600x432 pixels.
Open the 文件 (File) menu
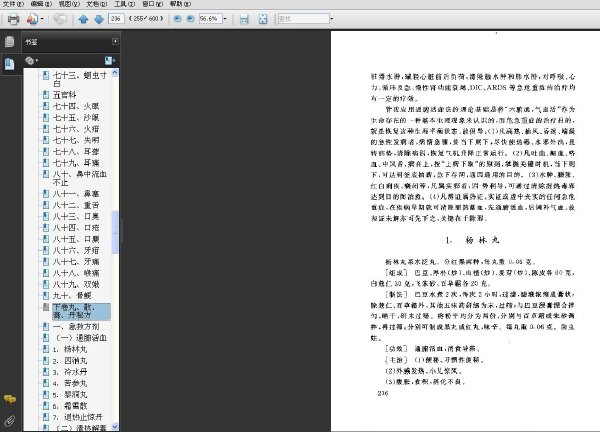[x=13, y=4]
